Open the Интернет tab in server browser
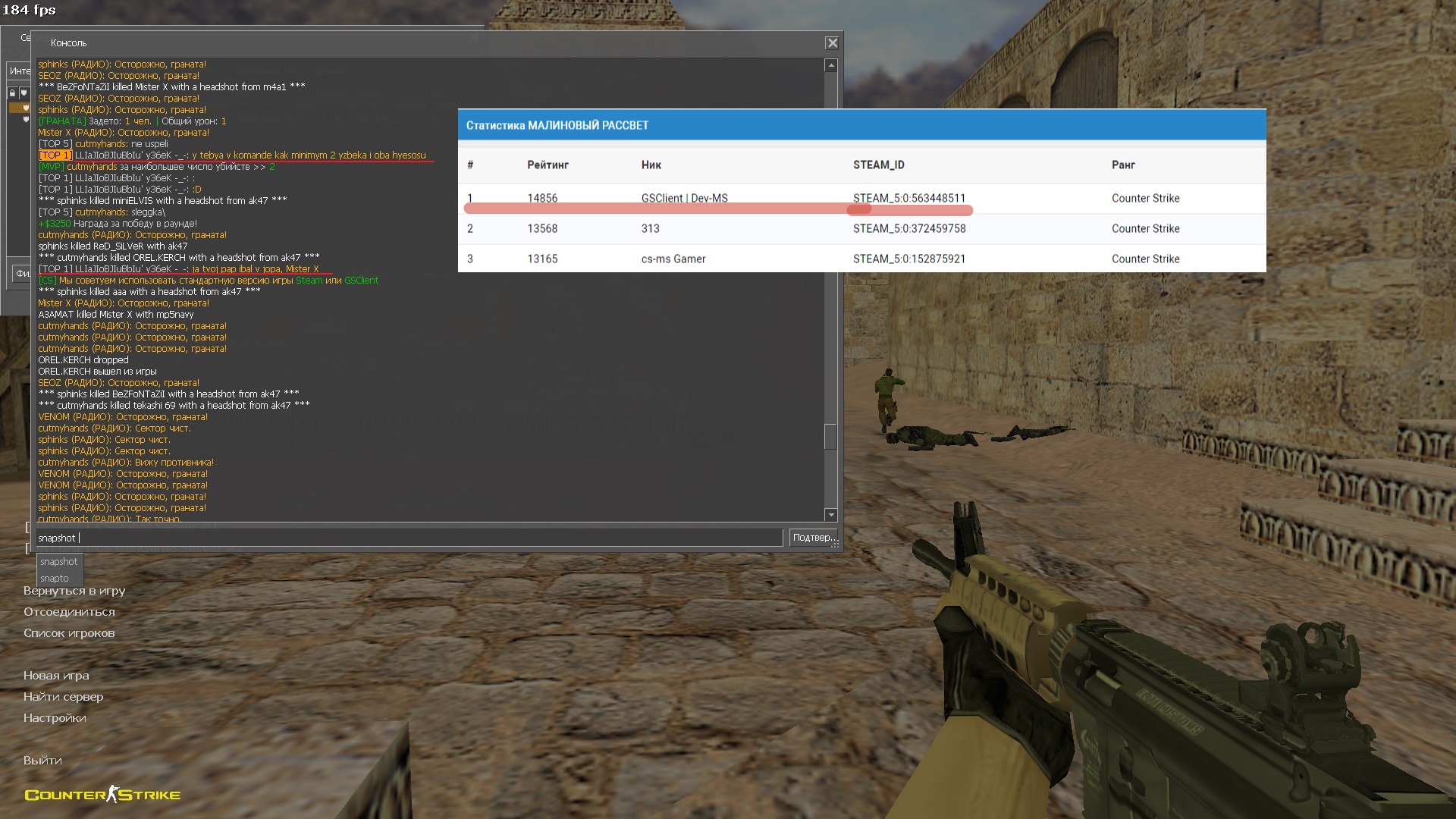This screenshot has width=1456, height=819. (x=20, y=71)
